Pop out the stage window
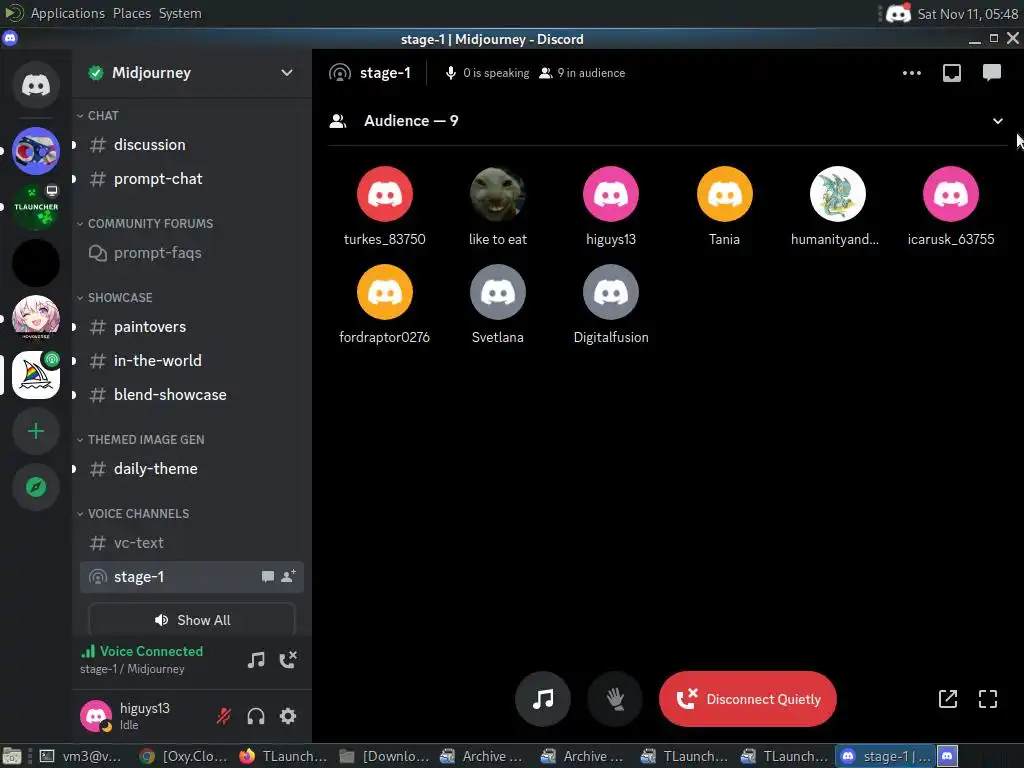Screen dimensions: 1024x768 [948, 699]
